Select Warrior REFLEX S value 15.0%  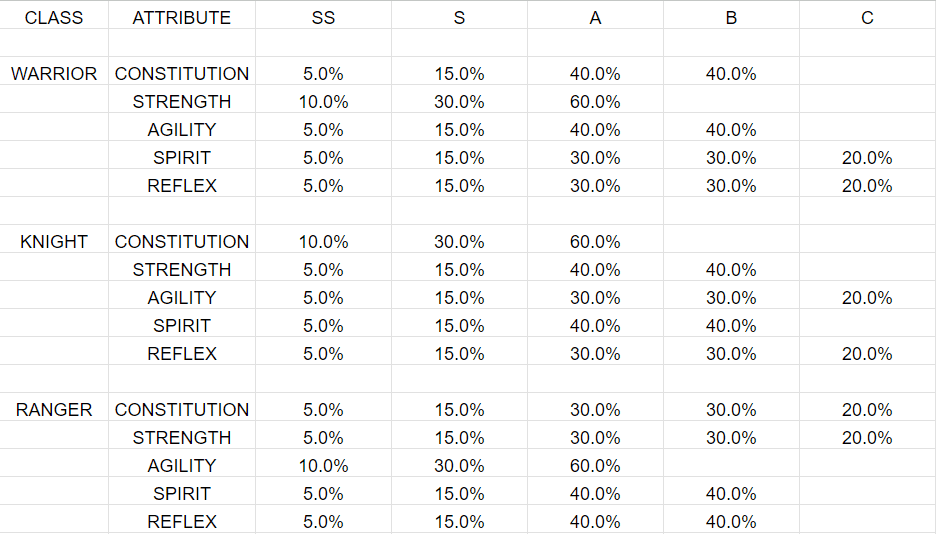459,186
